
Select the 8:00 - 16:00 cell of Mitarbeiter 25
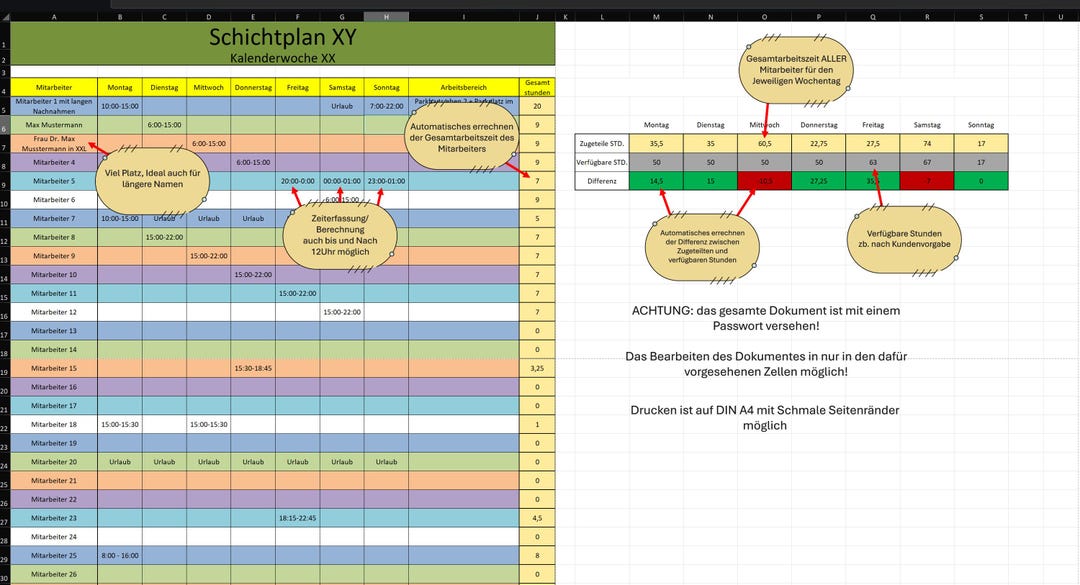click(120, 555)
